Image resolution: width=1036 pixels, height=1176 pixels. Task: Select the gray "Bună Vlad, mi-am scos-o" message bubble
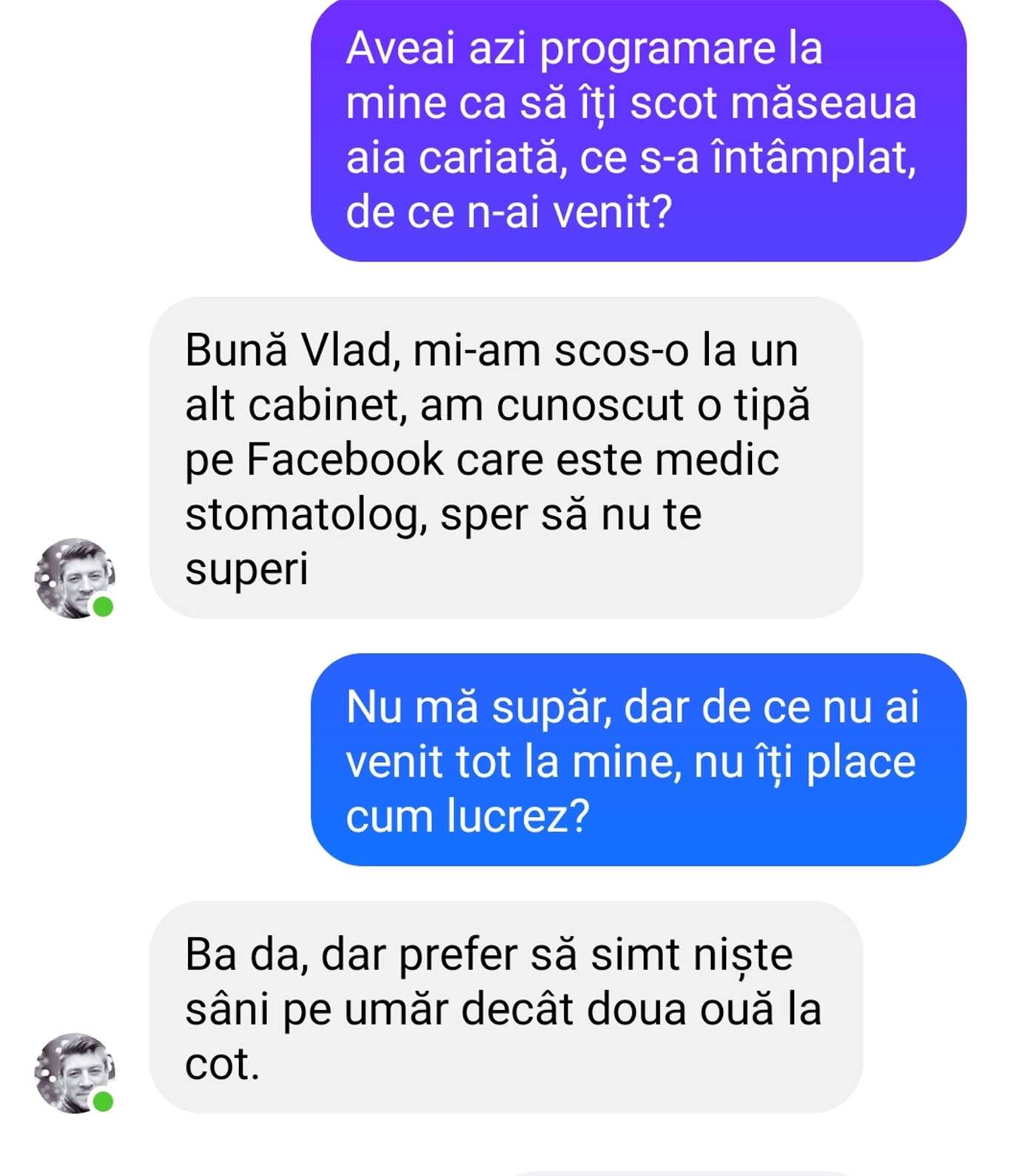[x=506, y=457]
